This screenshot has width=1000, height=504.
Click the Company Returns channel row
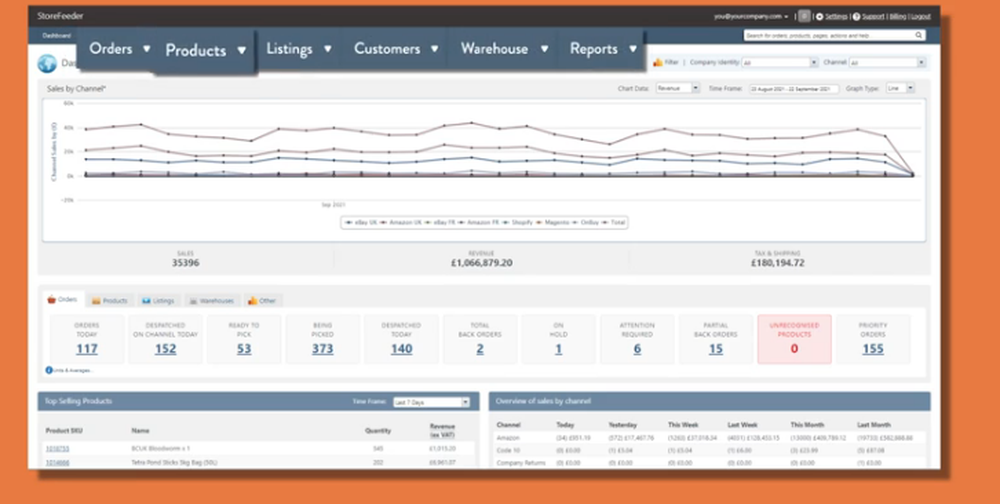point(709,463)
